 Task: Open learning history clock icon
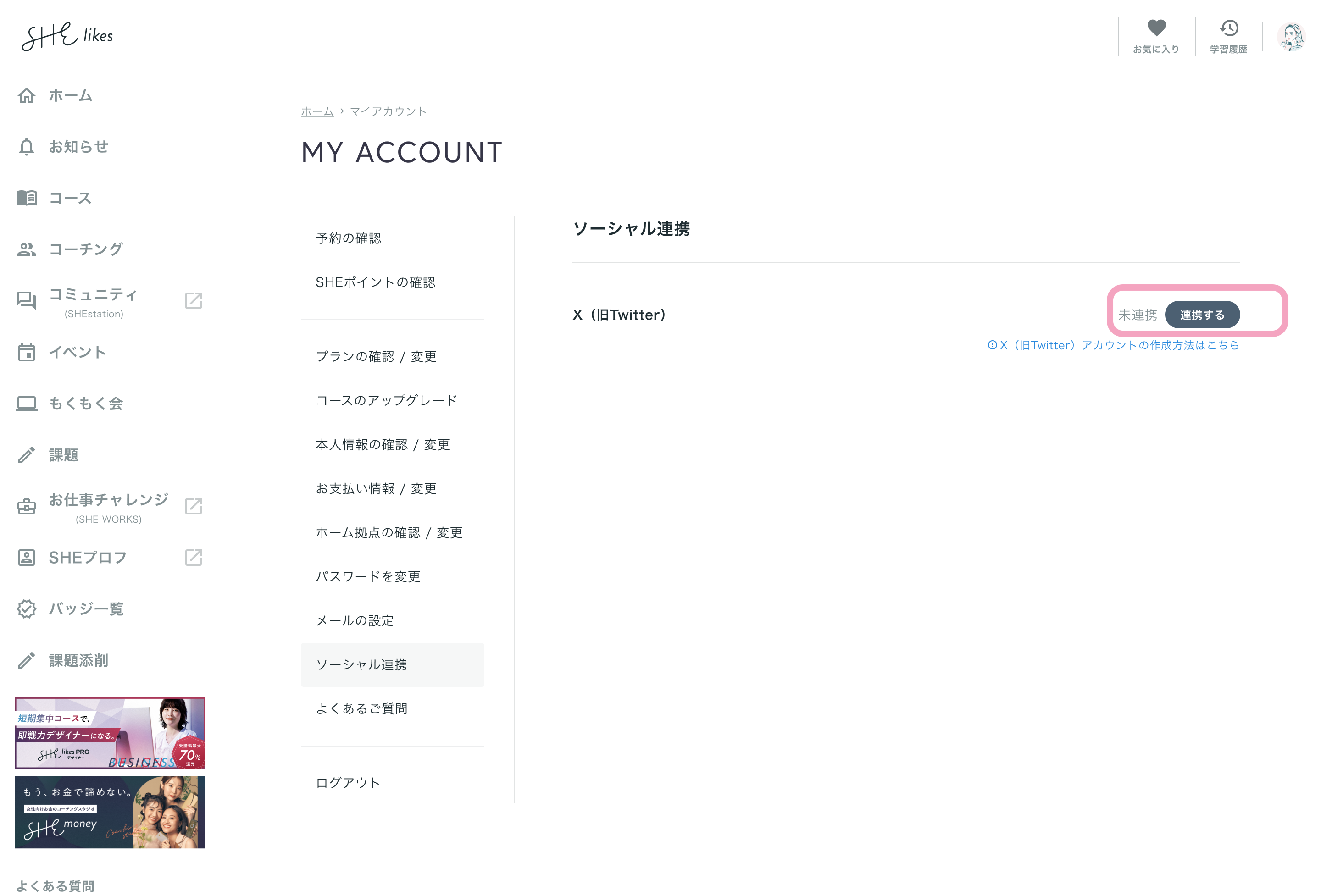click(x=1228, y=28)
